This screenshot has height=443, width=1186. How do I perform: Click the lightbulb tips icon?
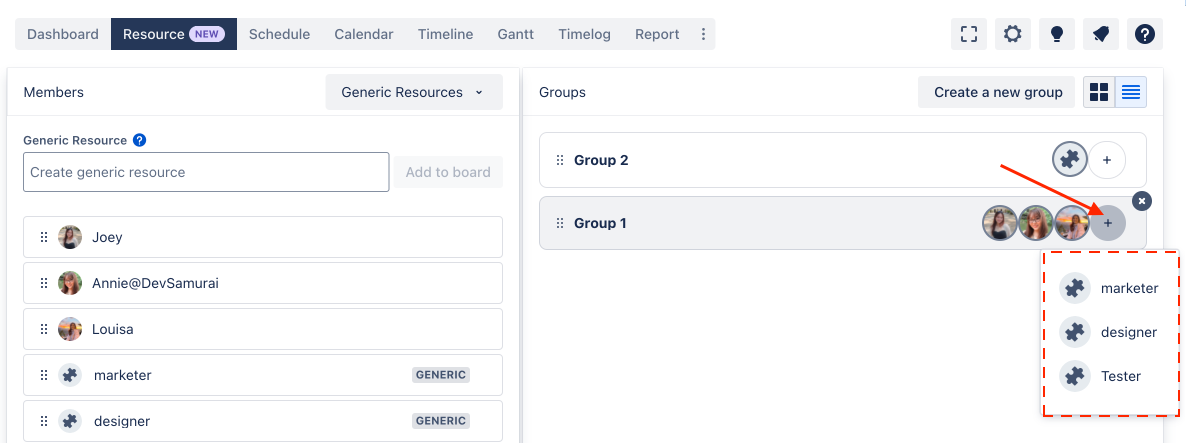[x=1057, y=34]
